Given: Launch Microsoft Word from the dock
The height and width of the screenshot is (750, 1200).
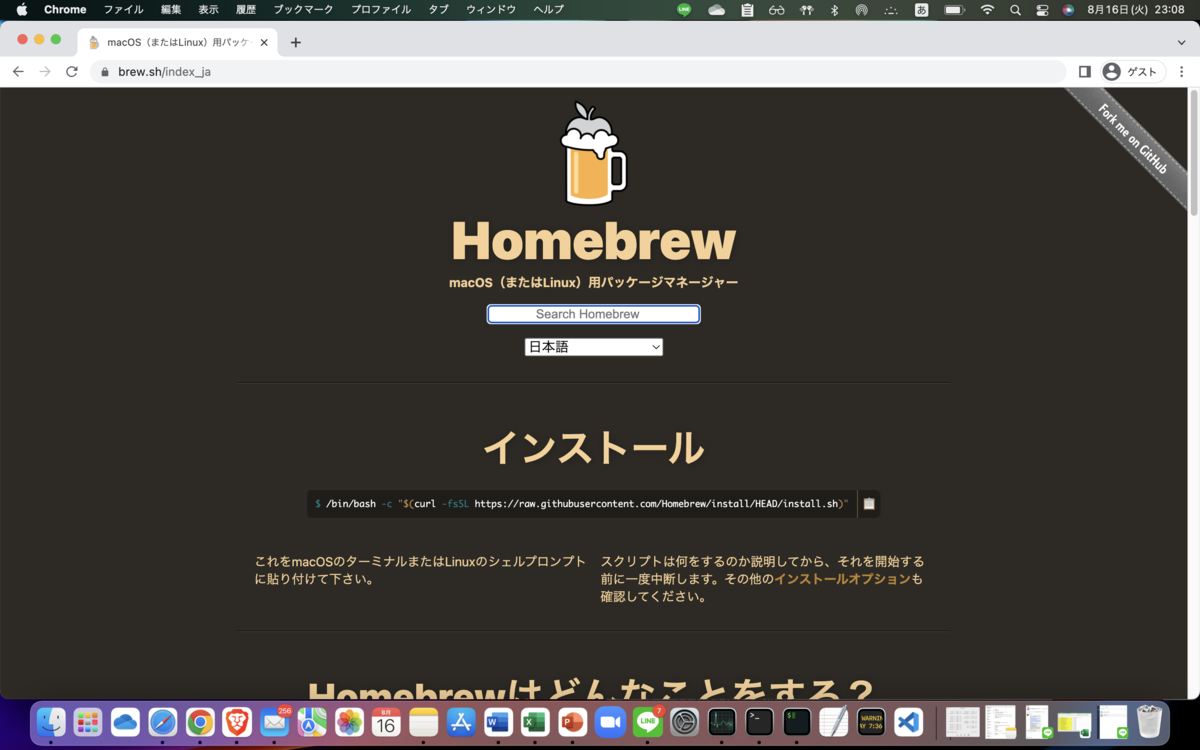Looking at the screenshot, I should 498,721.
